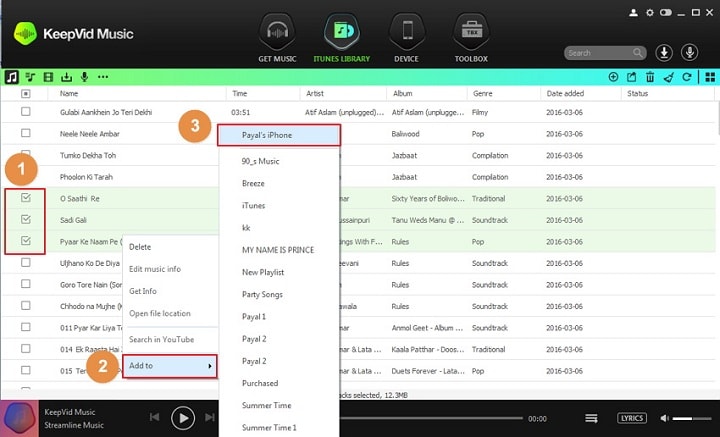Viewport: 720px width, 437px height.
Task: Select the playlist view icon
Action: (30, 77)
